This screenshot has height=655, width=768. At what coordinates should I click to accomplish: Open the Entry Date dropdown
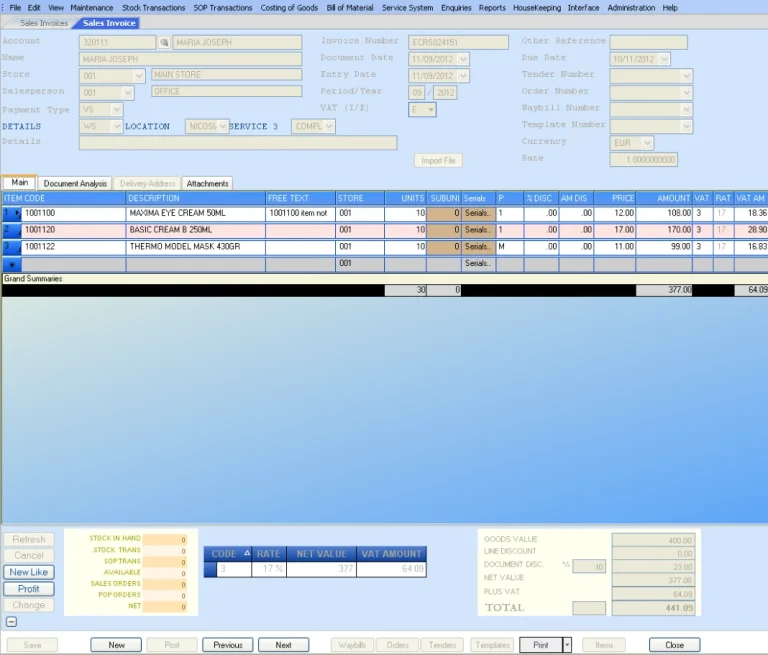click(x=463, y=76)
